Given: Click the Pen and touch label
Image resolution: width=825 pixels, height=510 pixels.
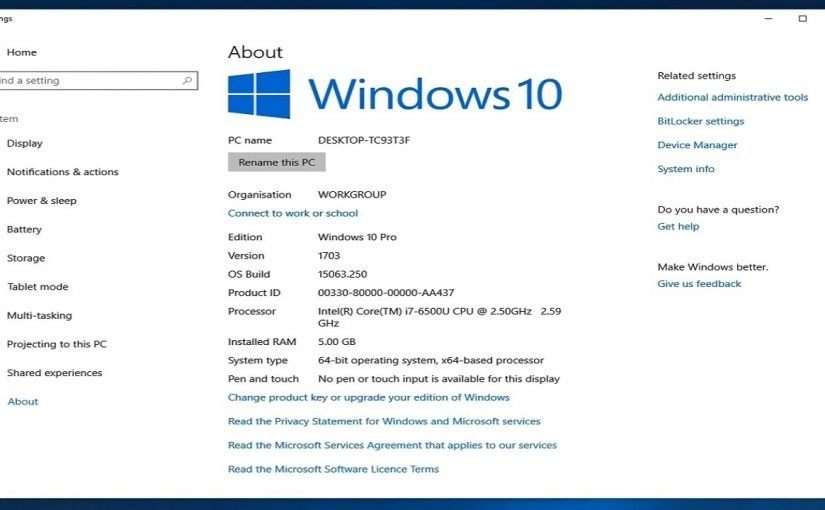Looking at the screenshot, I should pos(263,379).
